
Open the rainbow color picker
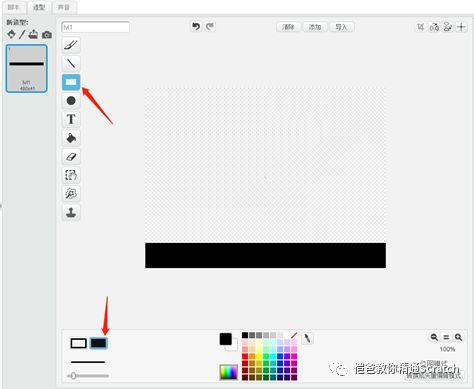(x=229, y=372)
